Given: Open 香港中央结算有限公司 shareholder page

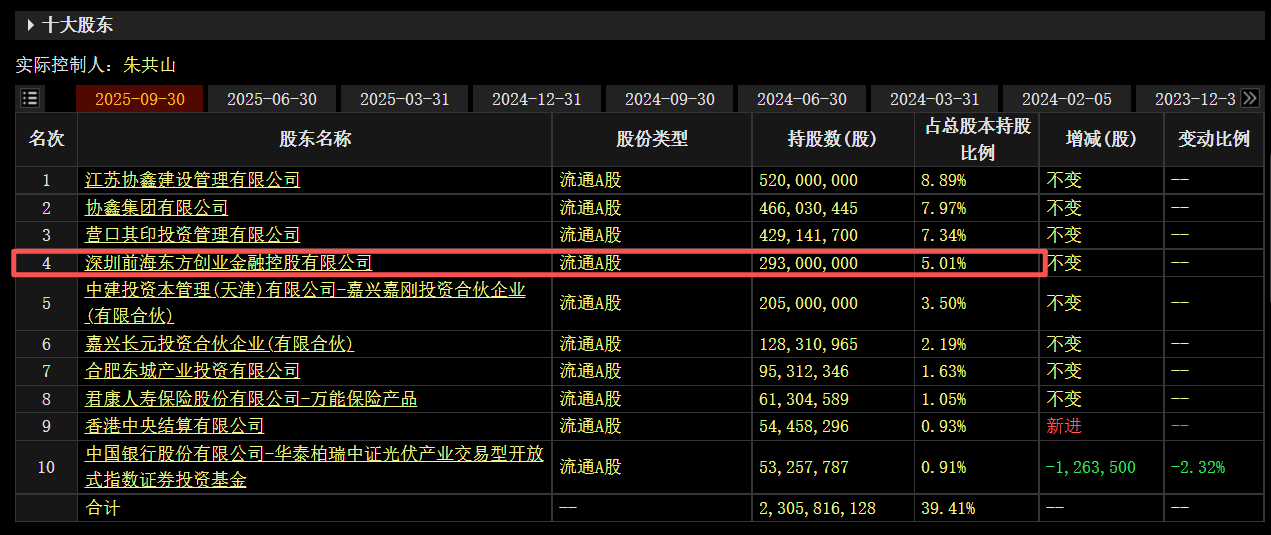Looking at the screenshot, I should pos(174,426).
